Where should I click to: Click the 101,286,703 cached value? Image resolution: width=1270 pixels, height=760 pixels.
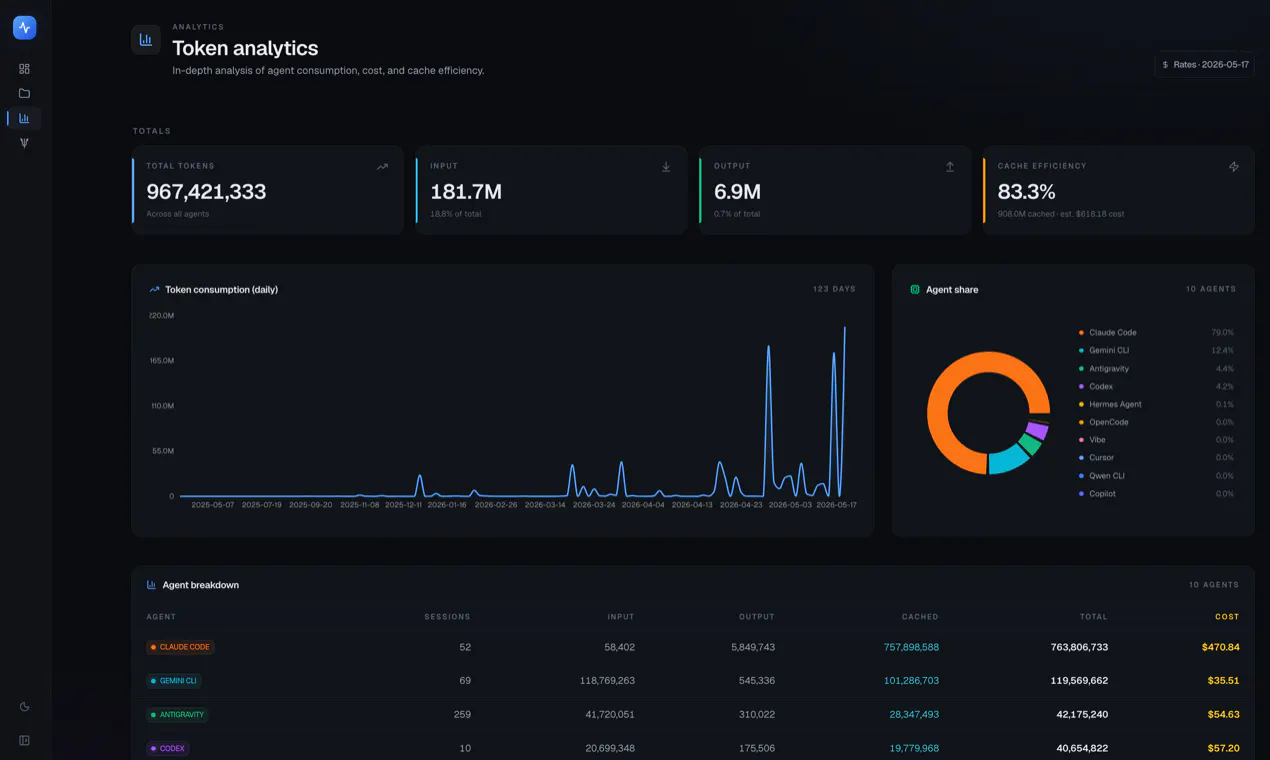coord(911,681)
